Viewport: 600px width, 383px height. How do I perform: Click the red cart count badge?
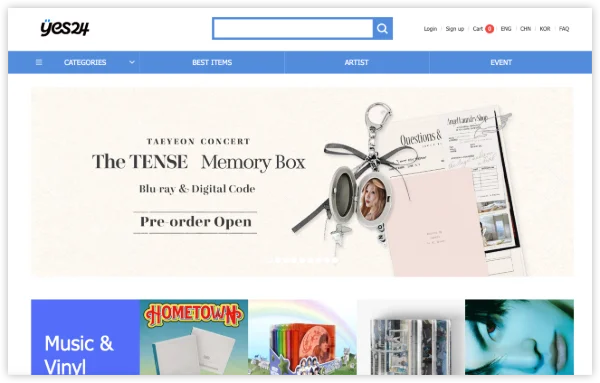489,29
